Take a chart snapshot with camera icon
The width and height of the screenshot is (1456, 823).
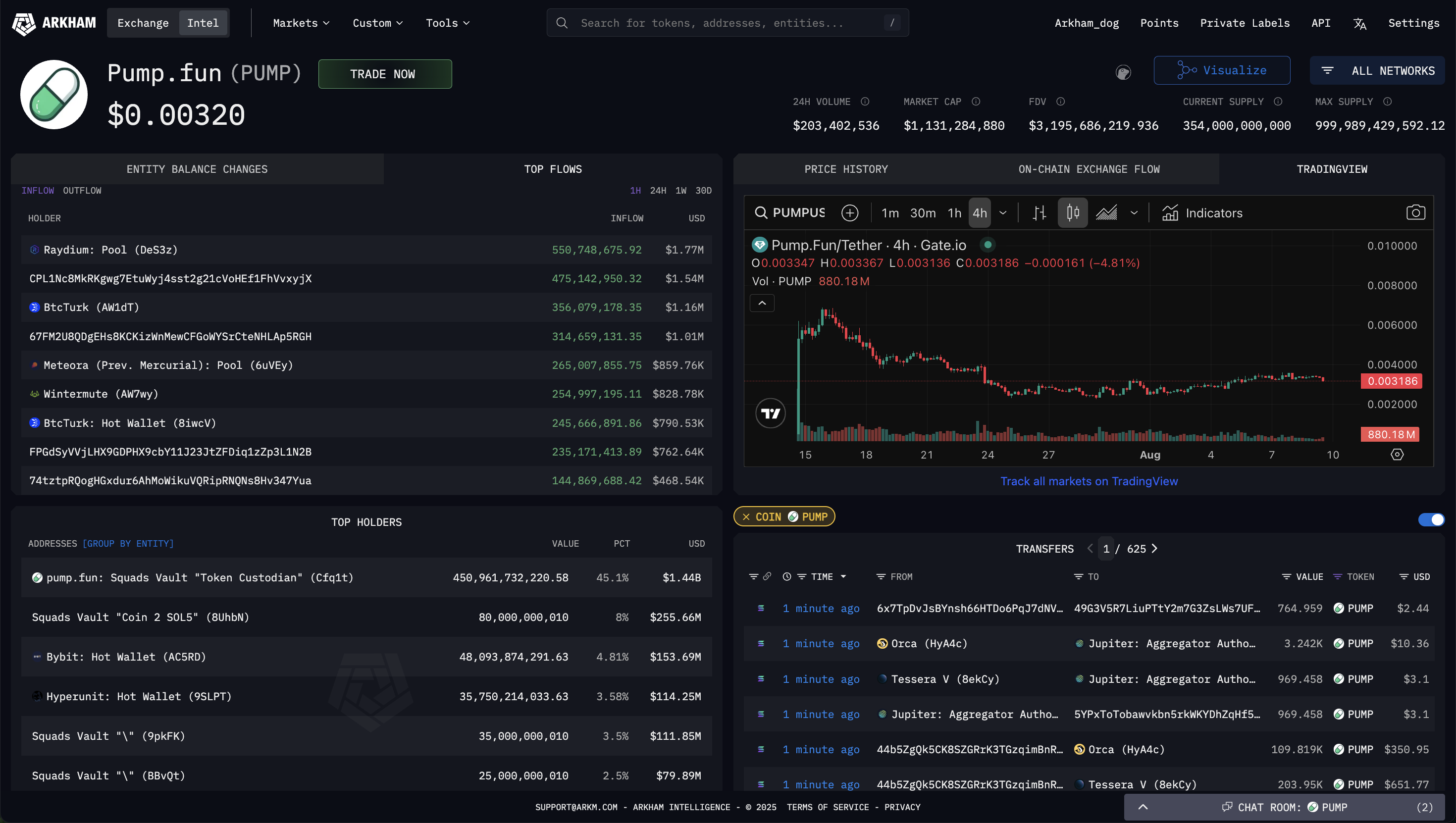1415,212
